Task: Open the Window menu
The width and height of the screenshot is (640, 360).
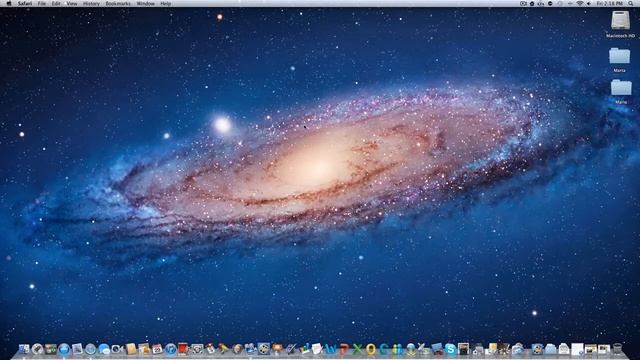Action: [145, 3]
